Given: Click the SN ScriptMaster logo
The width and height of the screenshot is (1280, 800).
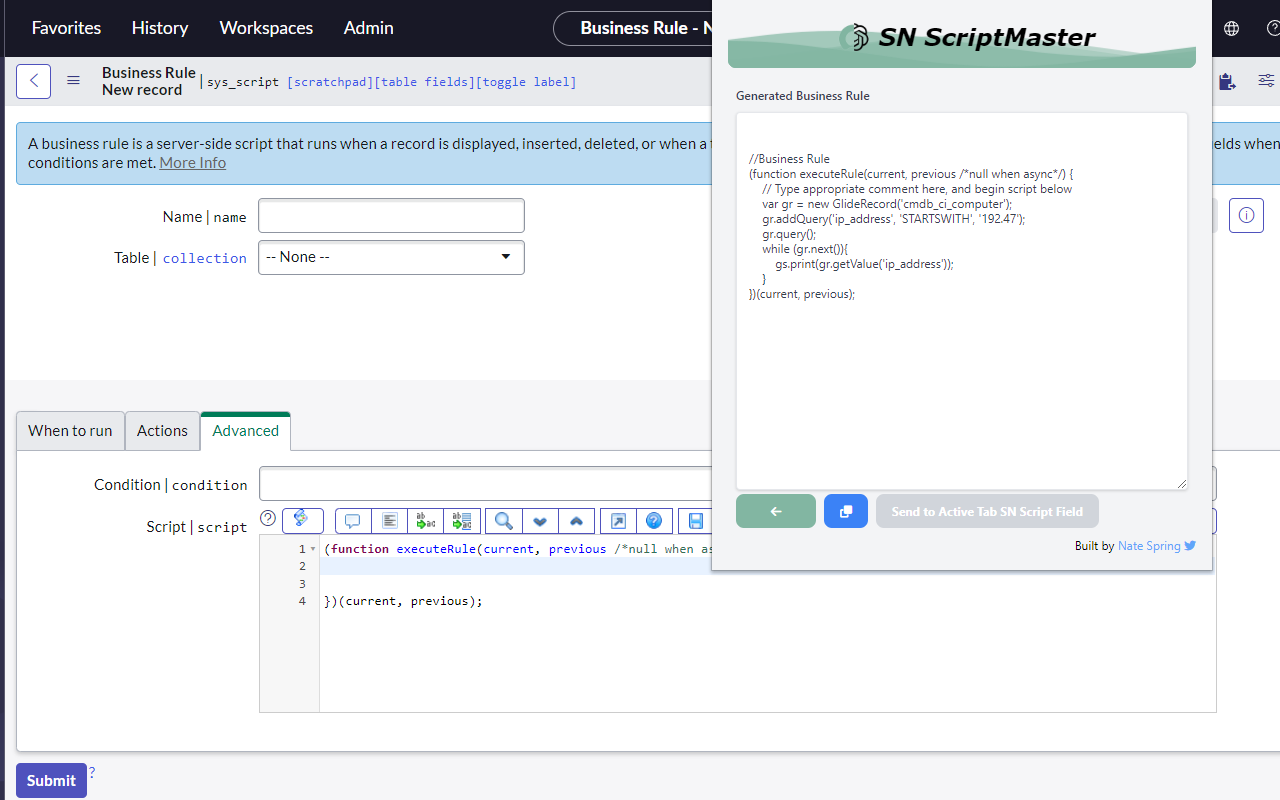Looking at the screenshot, I should [966, 38].
